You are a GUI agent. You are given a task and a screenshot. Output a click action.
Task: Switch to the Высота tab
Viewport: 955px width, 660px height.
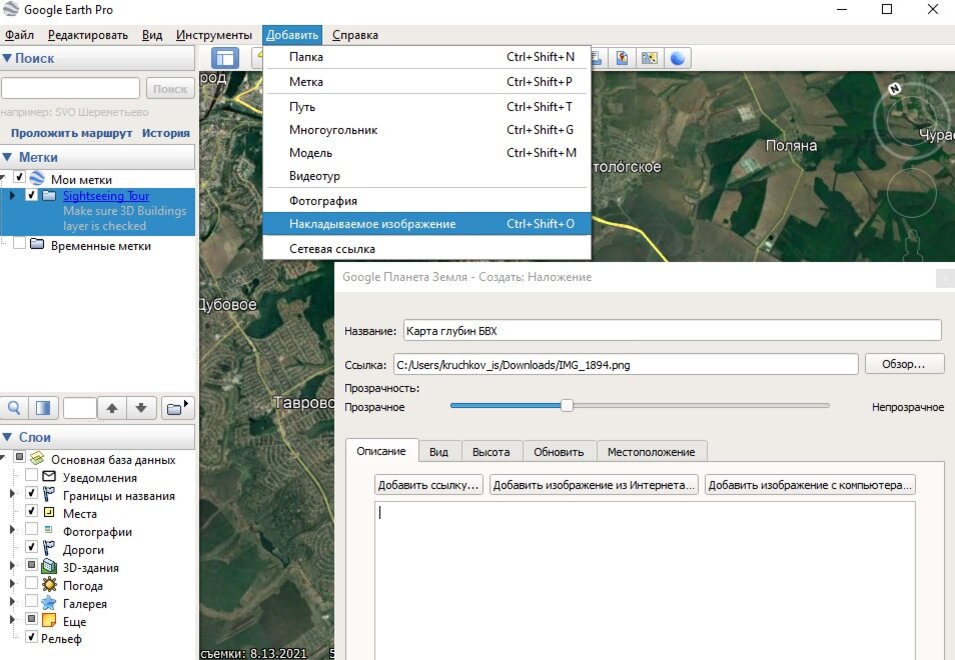click(491, 452)
